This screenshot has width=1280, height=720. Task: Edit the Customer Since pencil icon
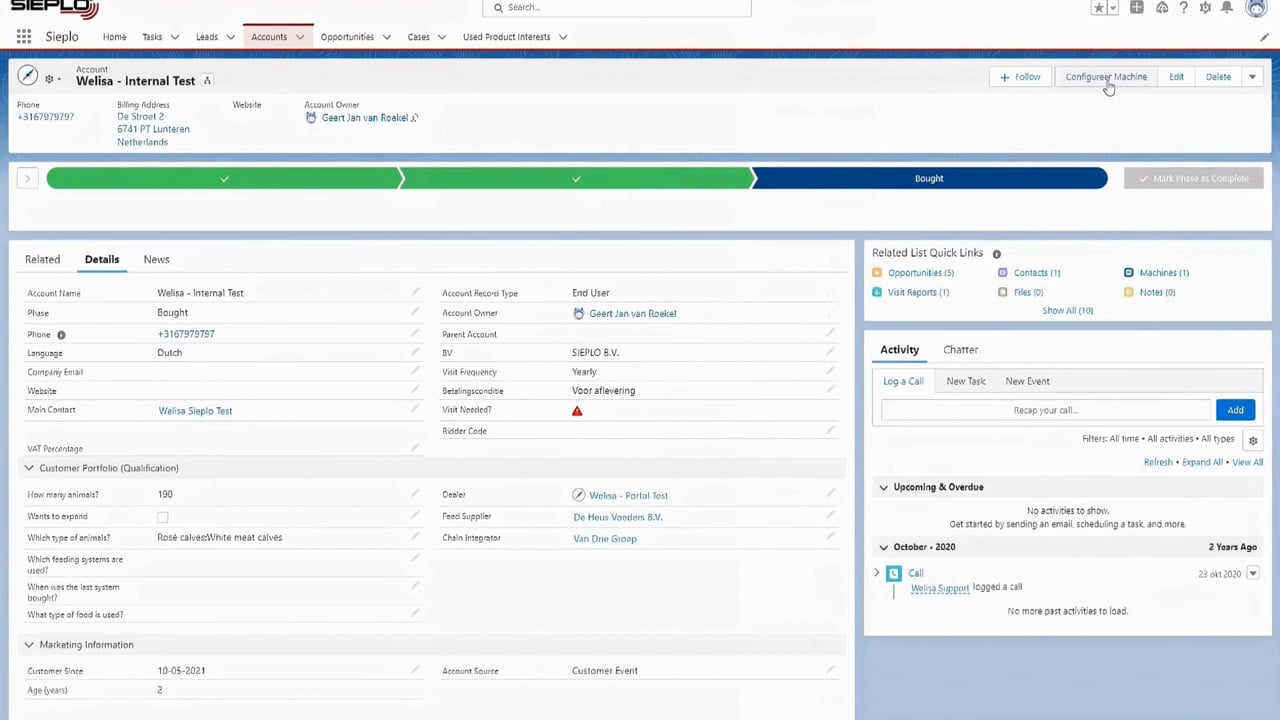coord(415,670)
